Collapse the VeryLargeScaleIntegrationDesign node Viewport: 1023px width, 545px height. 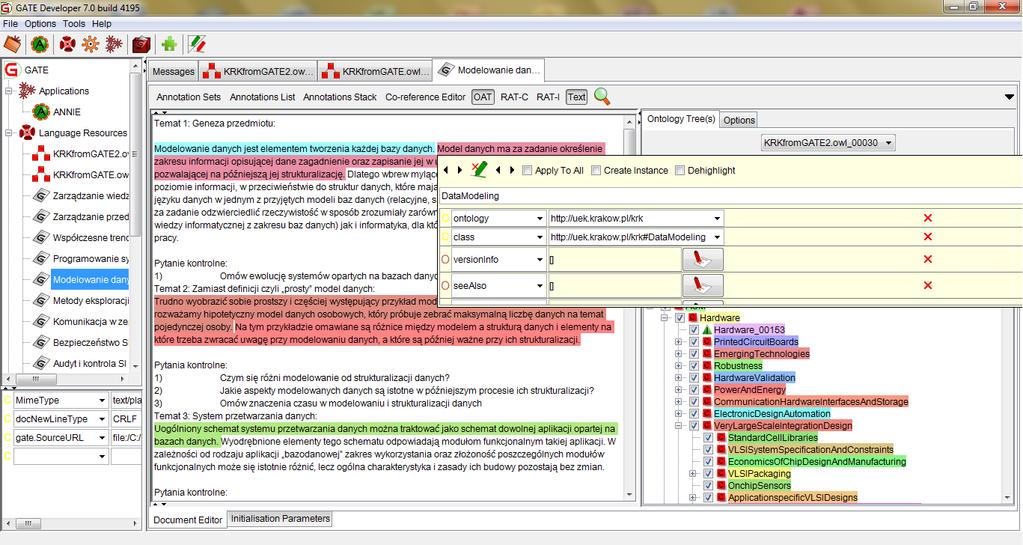[679, 426]
